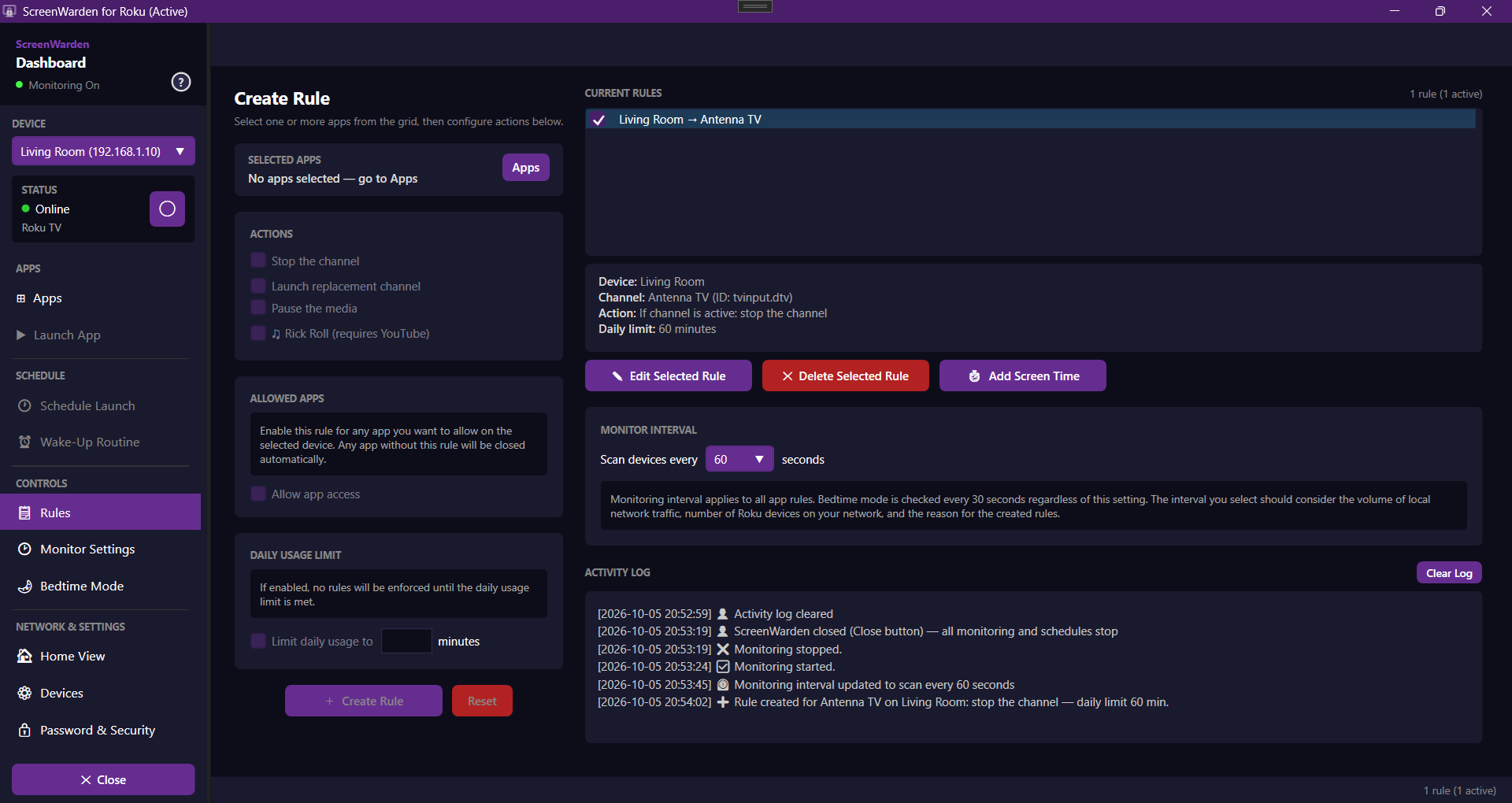The image size is (1512, 803).
Task: Click the Devices gear icon
Action: click(x=24, y=693)
